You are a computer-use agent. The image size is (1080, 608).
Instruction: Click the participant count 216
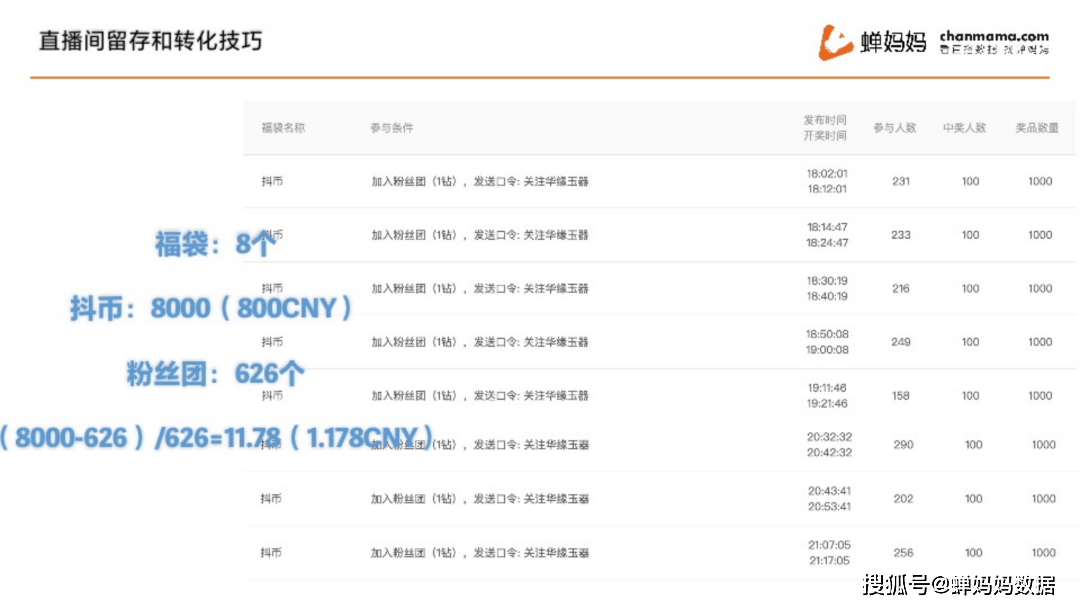[x=901, y=289]
